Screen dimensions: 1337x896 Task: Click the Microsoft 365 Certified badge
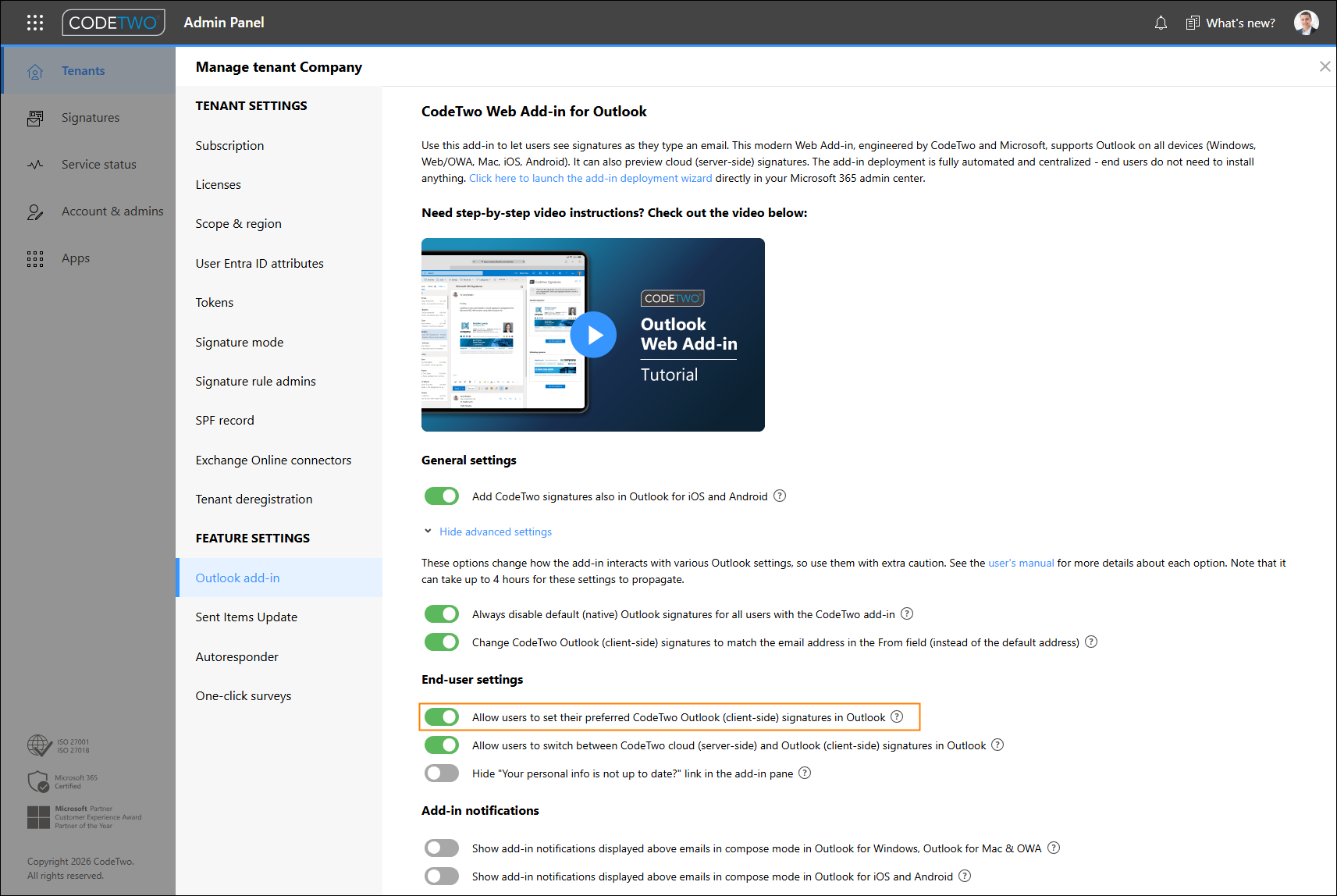[x=62, y=781]
